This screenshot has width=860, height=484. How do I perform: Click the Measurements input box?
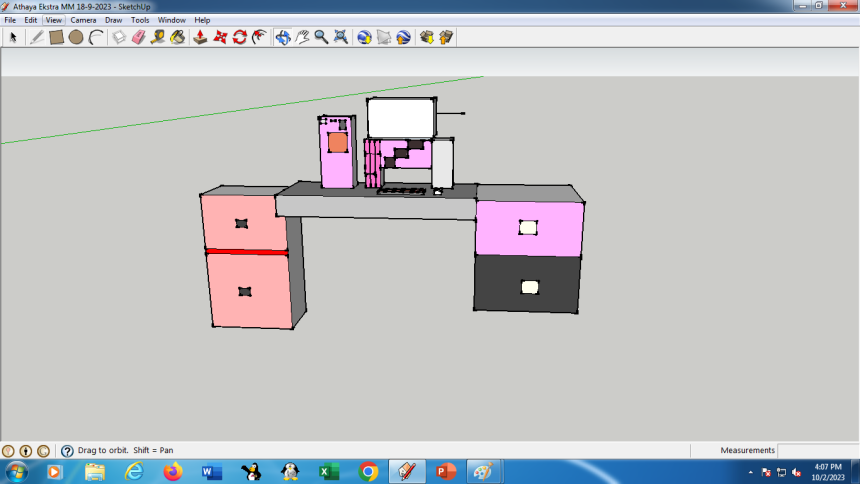click(x=817, y=451)
